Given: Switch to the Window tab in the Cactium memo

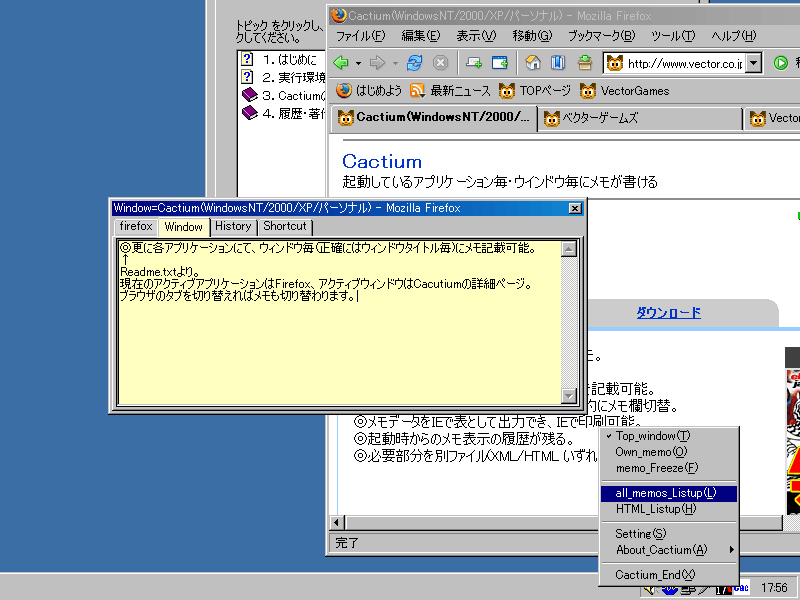Looking at the screenshot, I should 184,227.
